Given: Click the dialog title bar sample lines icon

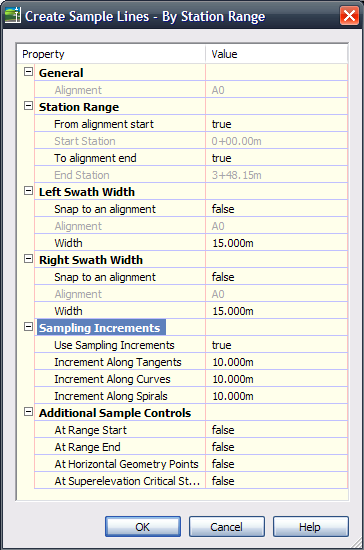Looking at the screenshot, I should (13, 16).
